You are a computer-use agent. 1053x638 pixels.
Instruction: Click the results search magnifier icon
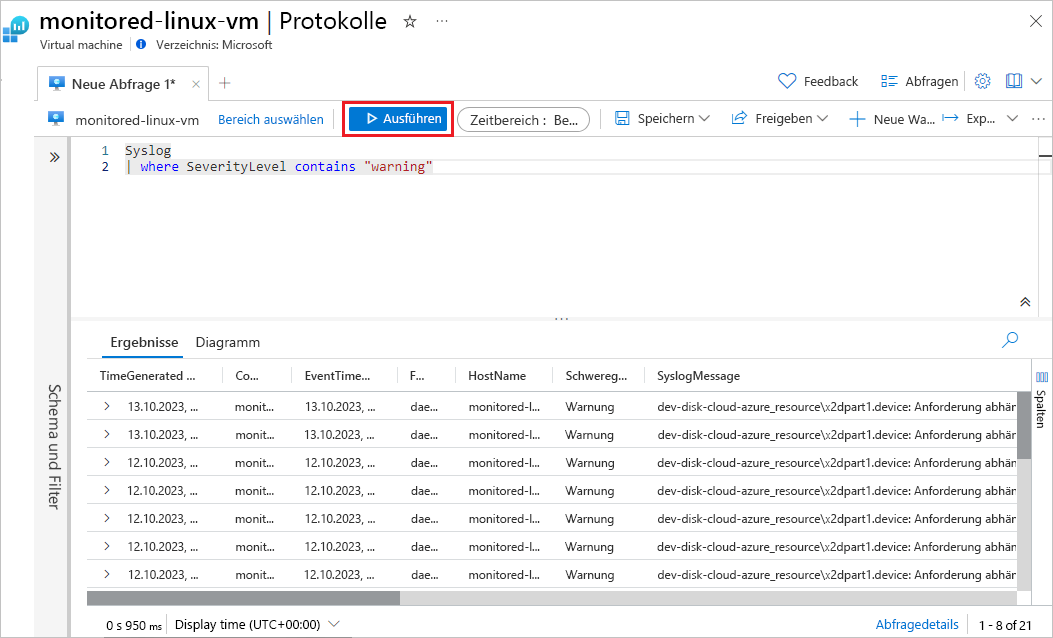point(1009,340)
